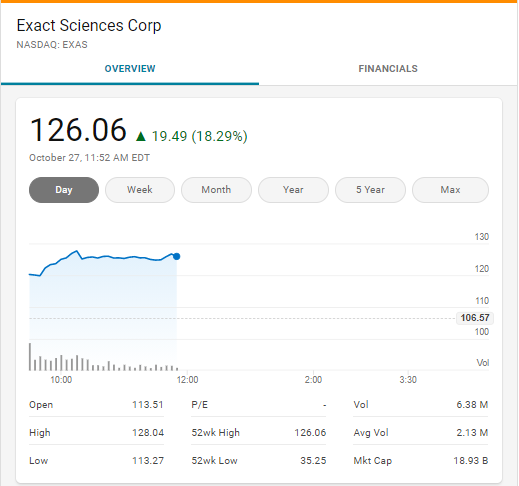Click the Mkt Cap row

[421, 461]
